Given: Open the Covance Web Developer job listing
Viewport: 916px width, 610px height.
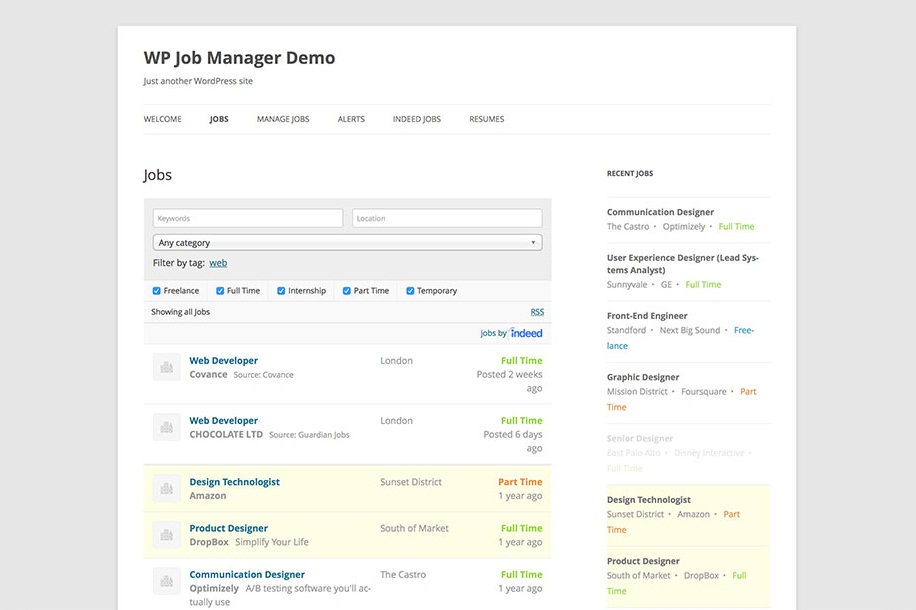Looking at the screenshot, I should coord(223,361).
